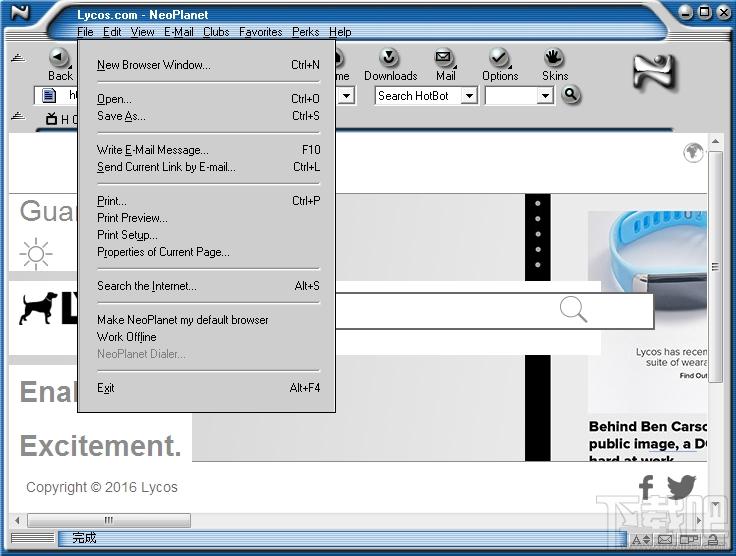This screenshot has width=736, height=556.
Task: Click the status bar windows icon
Action: pyautogui.click(x=690, y=540)
